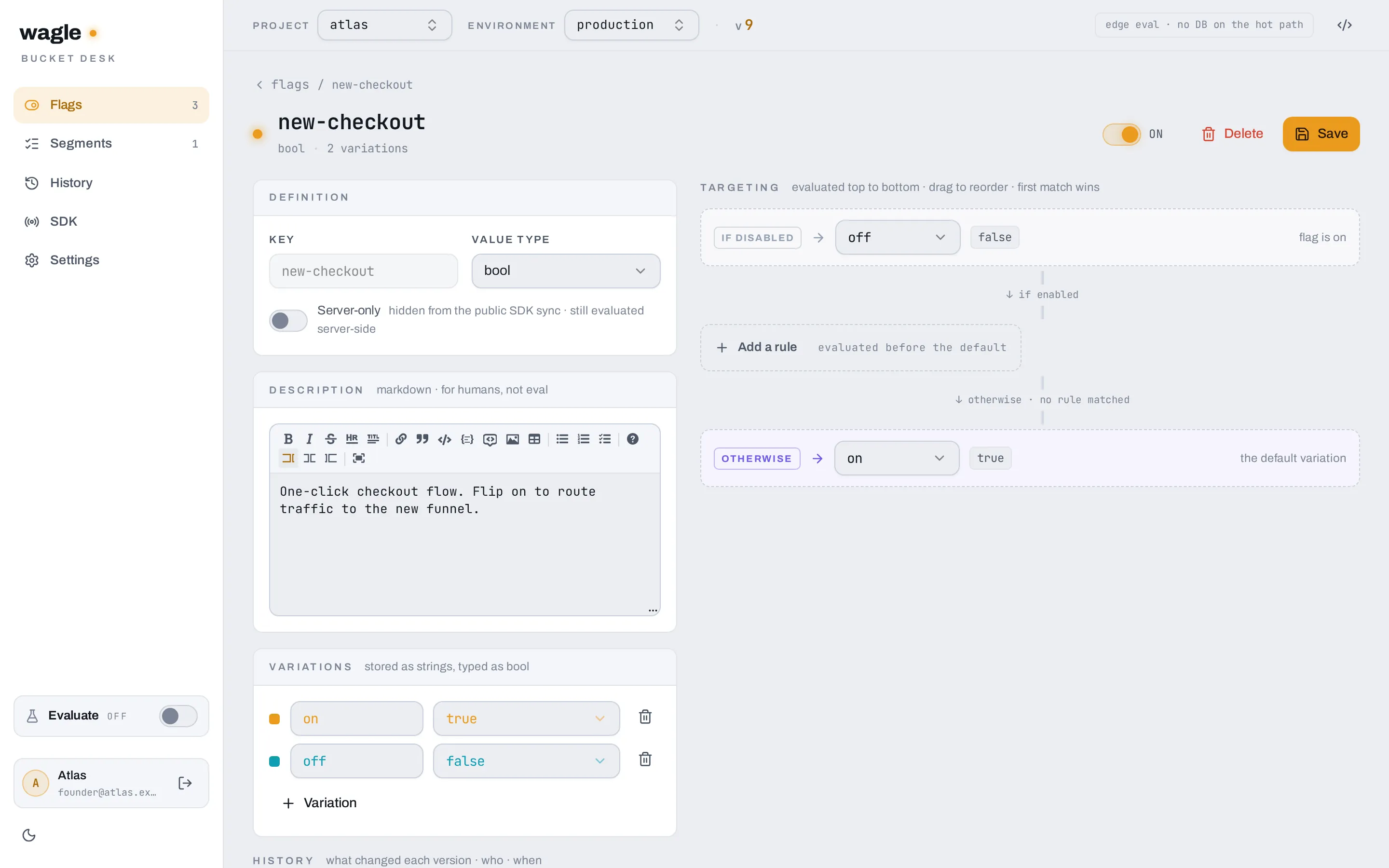Image resolution: width=1389 pixels, height=868 pixels.
Task: Insert a numbered list in description
Action: click(584, 439)
